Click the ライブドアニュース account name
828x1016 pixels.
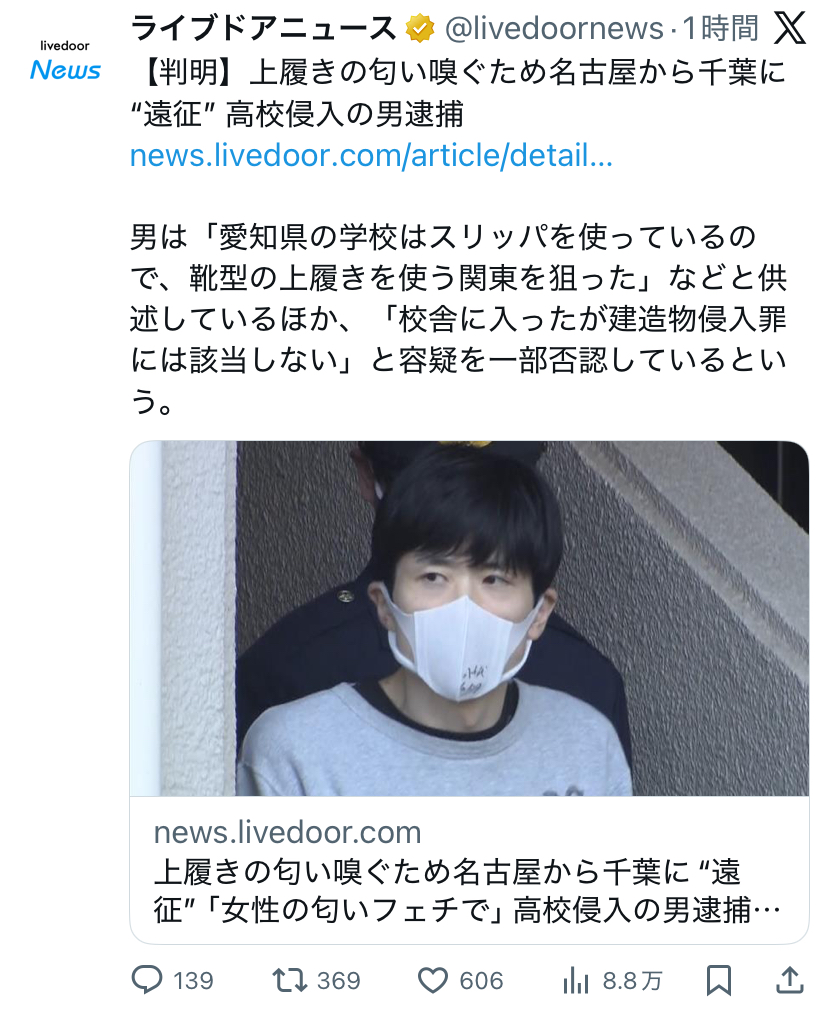pos(263,29)
